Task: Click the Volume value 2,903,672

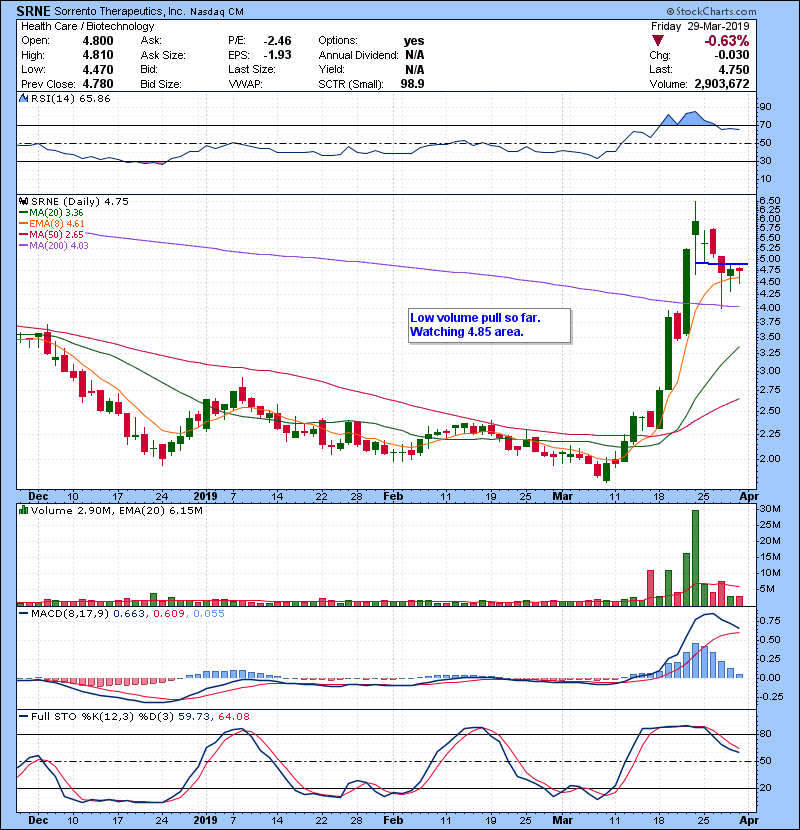Action: point(722,84)
